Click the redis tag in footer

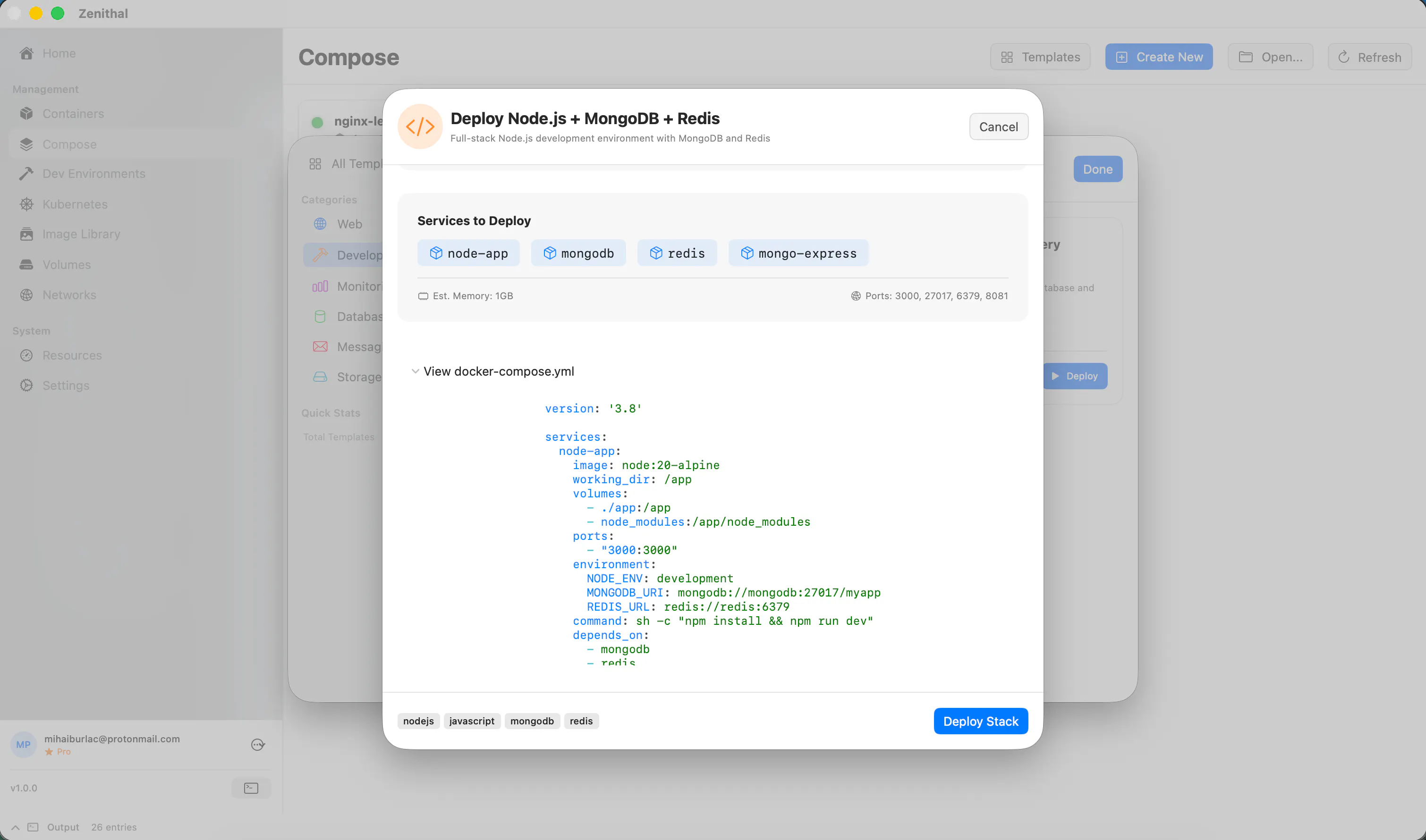[x=581, y=721]
